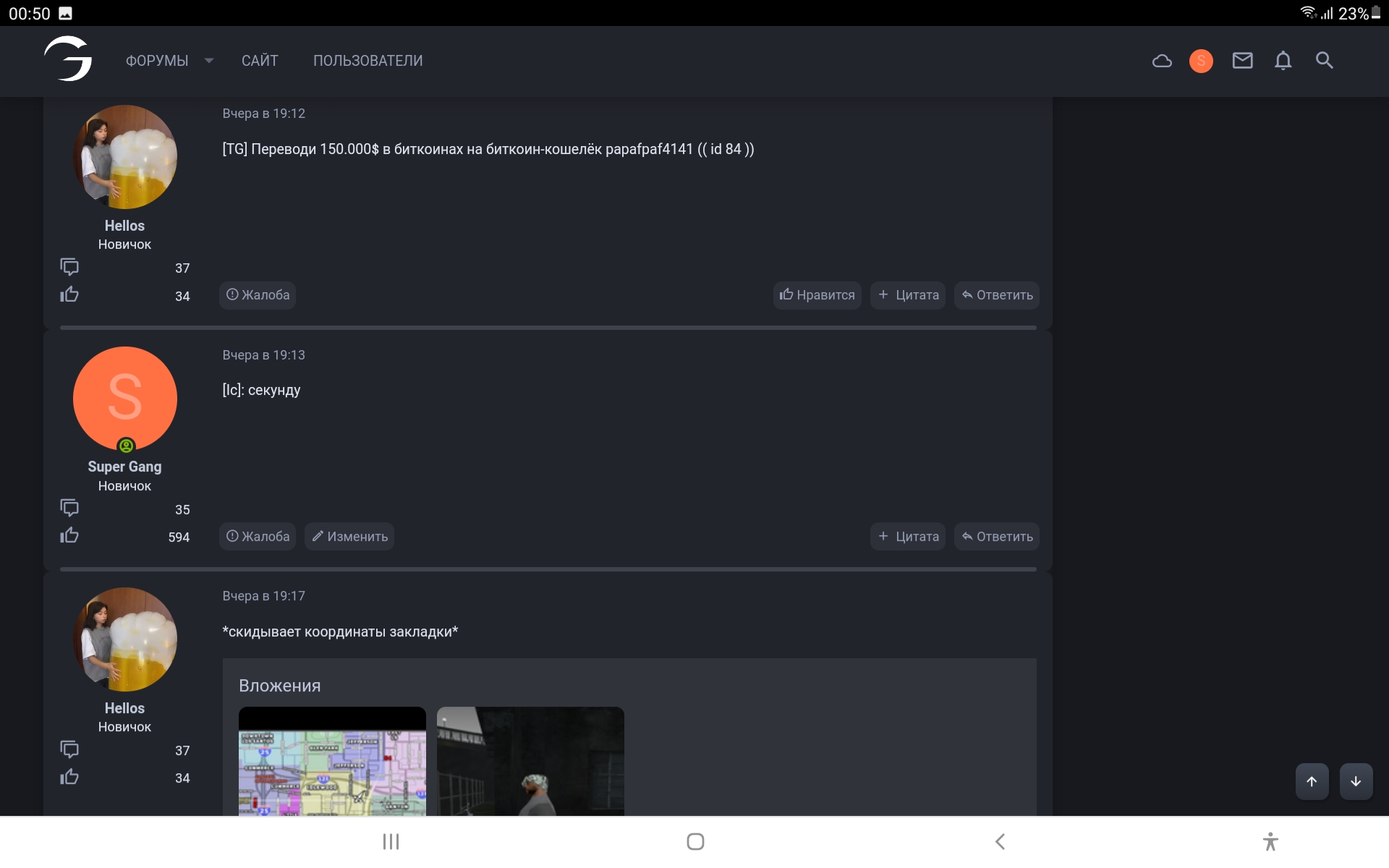Expand the Форумы dropdown arrow
The width and height of the screenshot is (1389, 868).
(209, 61)
